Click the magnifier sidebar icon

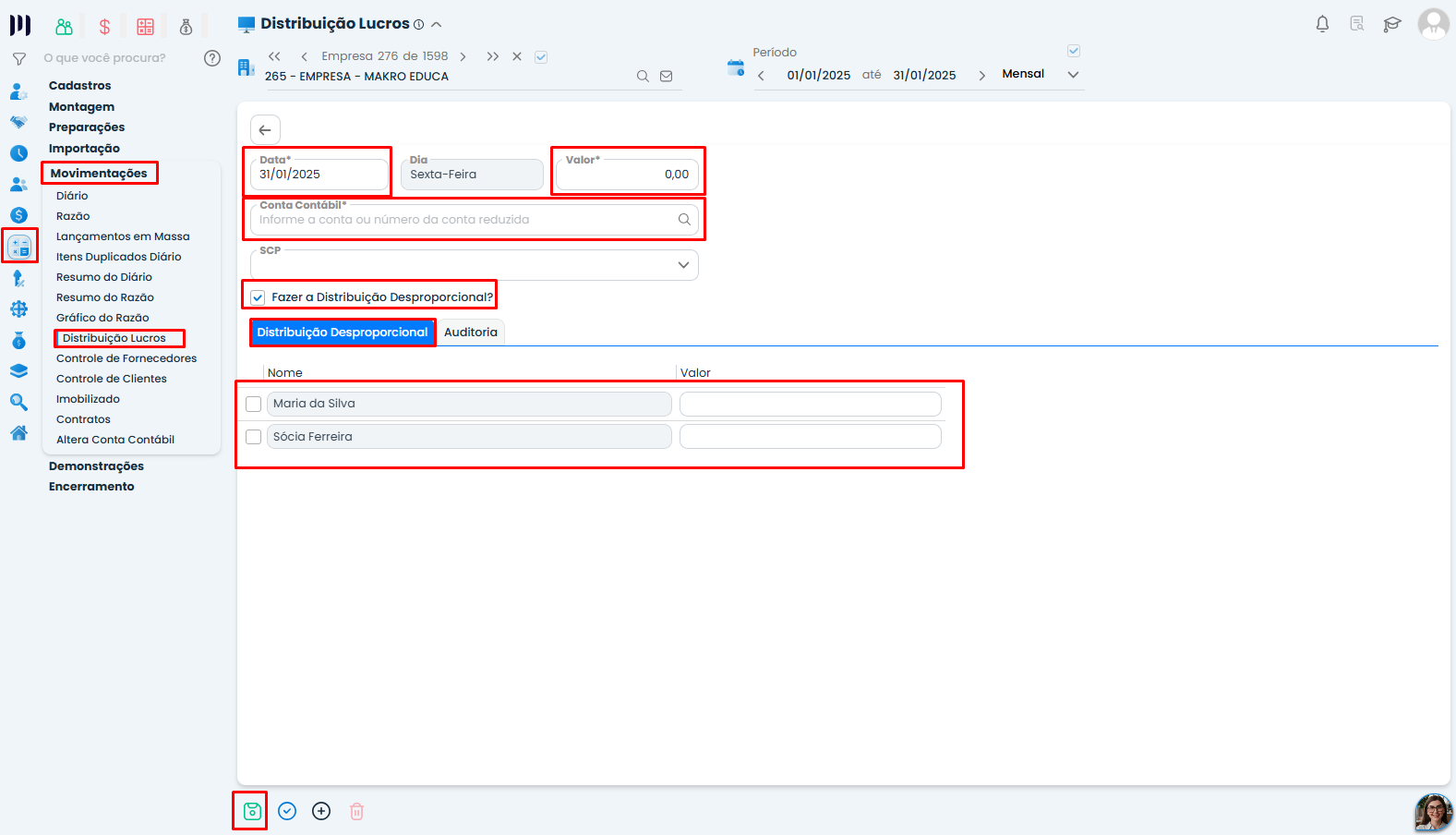(18, 403)
